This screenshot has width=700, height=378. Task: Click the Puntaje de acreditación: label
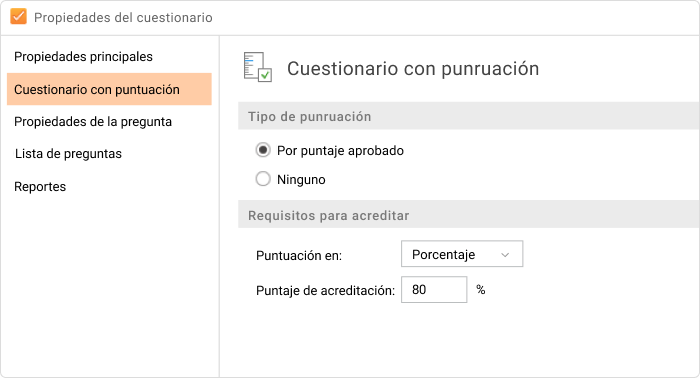[325, 291]
